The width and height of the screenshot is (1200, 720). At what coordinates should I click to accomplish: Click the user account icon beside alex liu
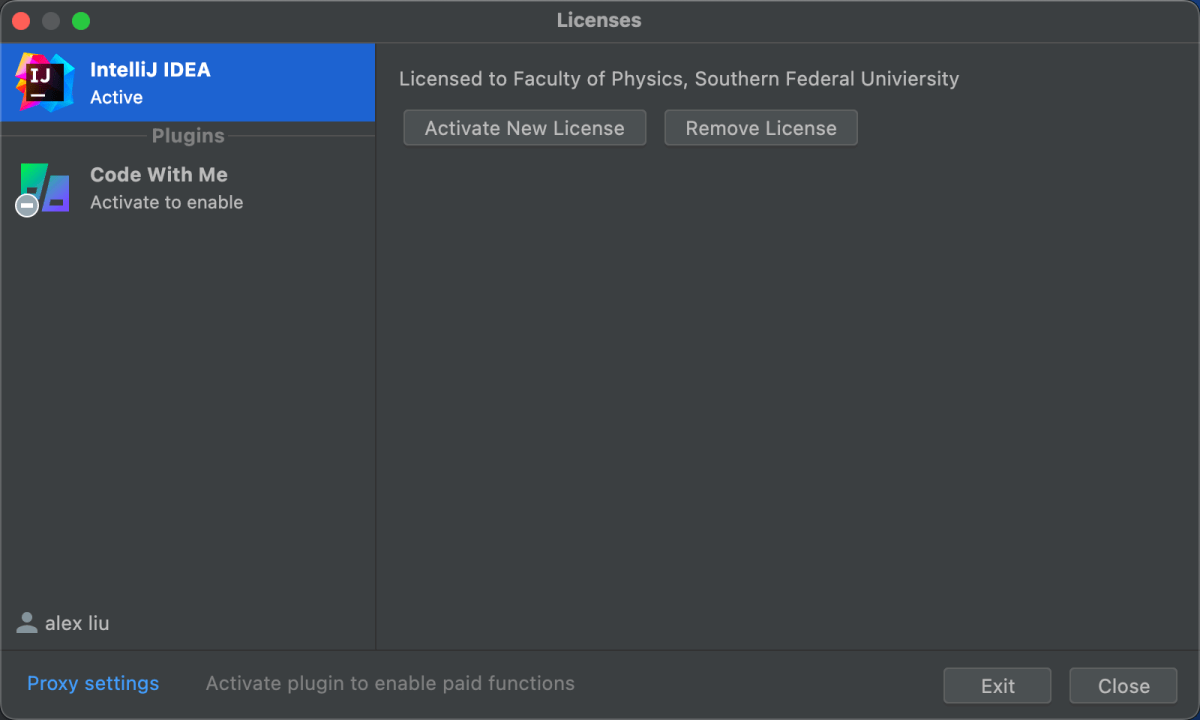pos(26,622)
